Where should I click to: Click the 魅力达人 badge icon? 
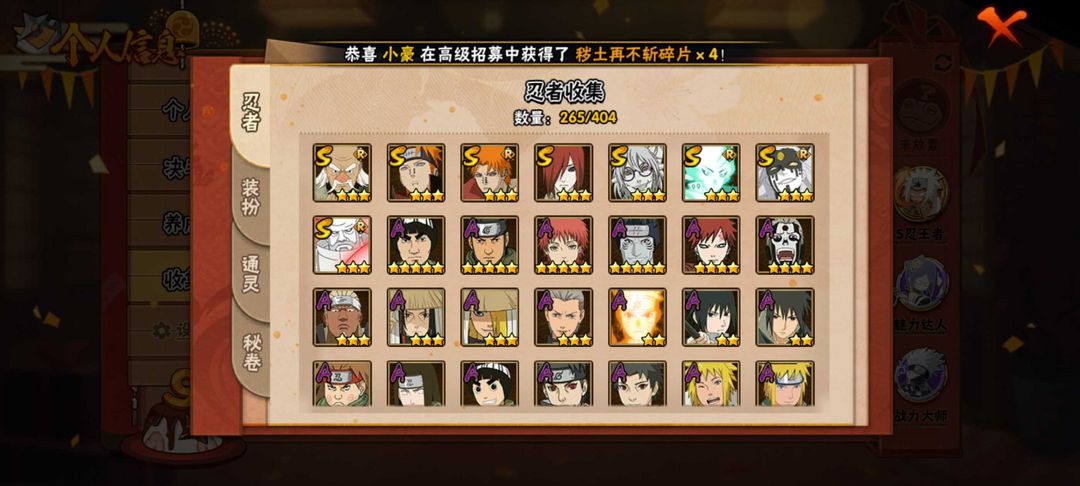(921, 283)
